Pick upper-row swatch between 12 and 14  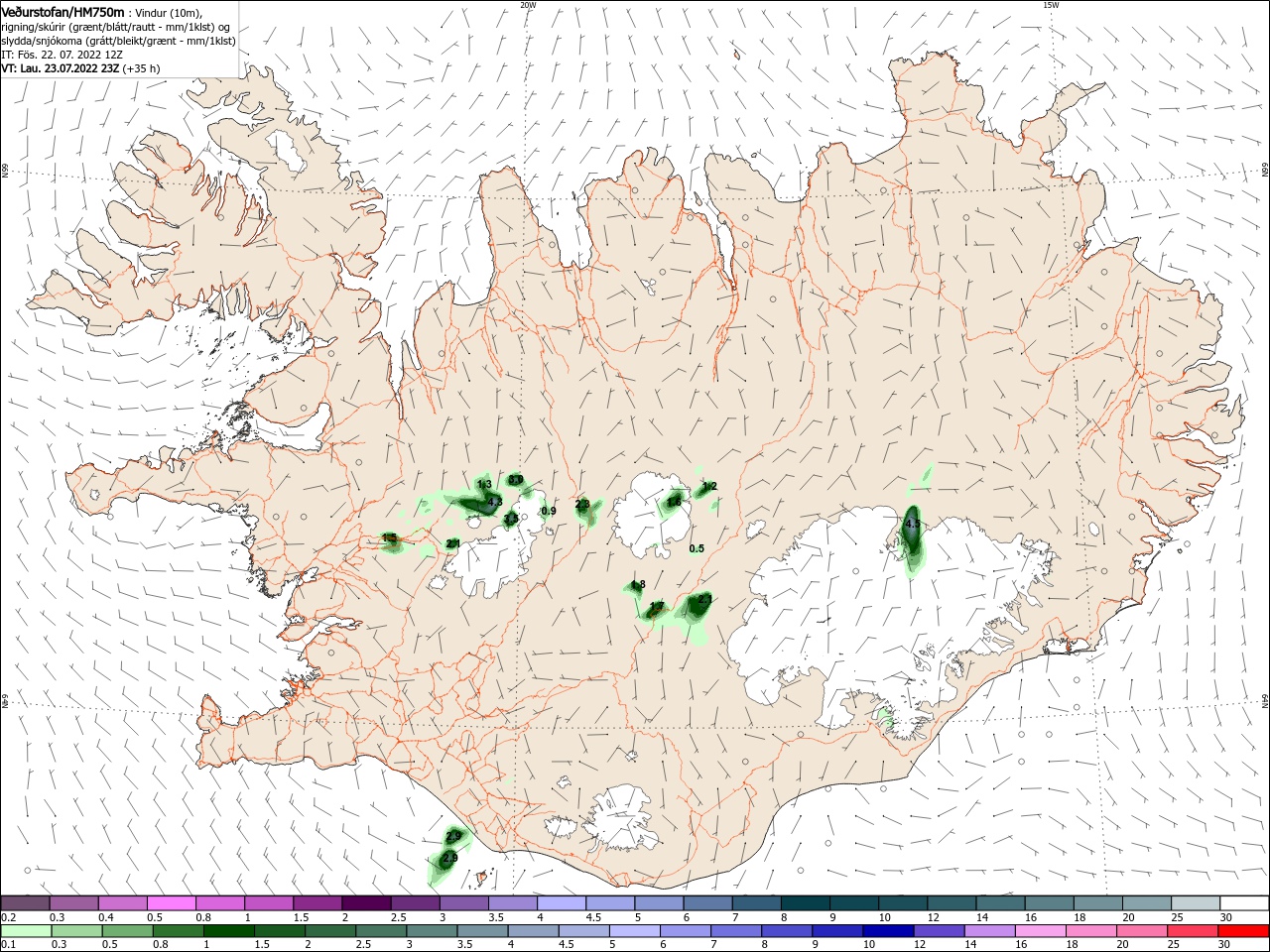click(952, 902)
